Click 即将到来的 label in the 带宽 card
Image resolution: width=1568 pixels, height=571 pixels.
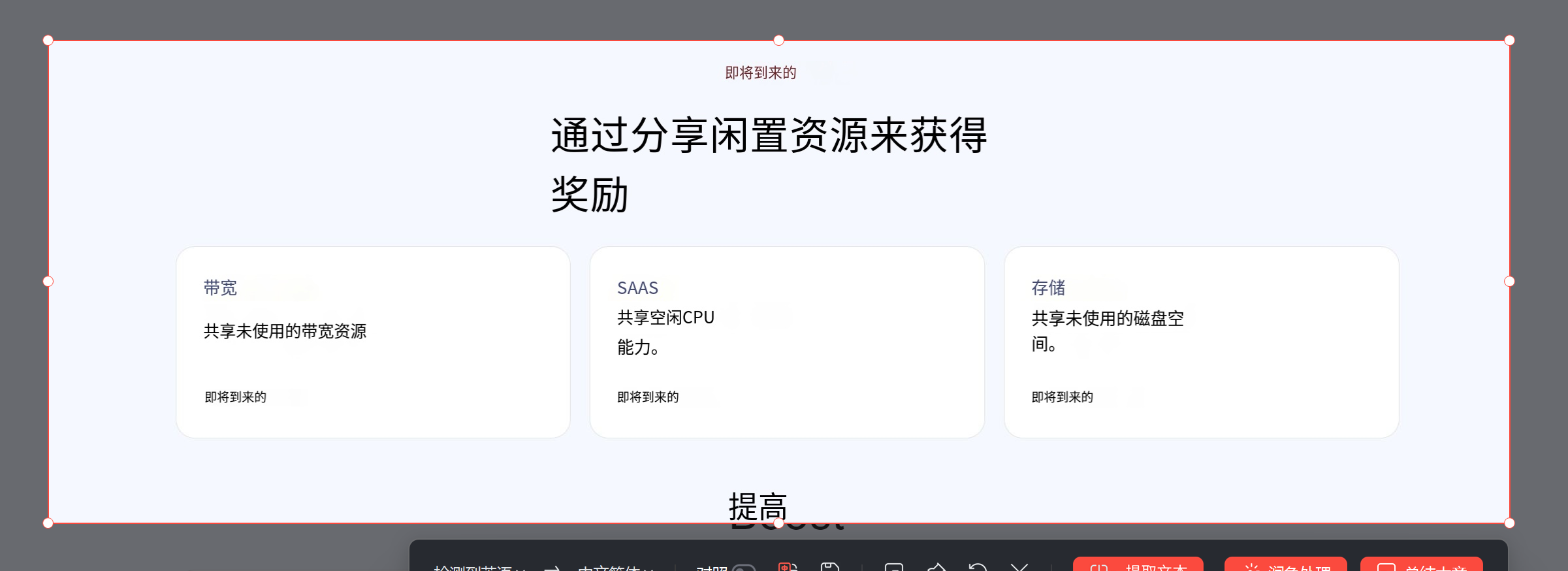[235, 397]
